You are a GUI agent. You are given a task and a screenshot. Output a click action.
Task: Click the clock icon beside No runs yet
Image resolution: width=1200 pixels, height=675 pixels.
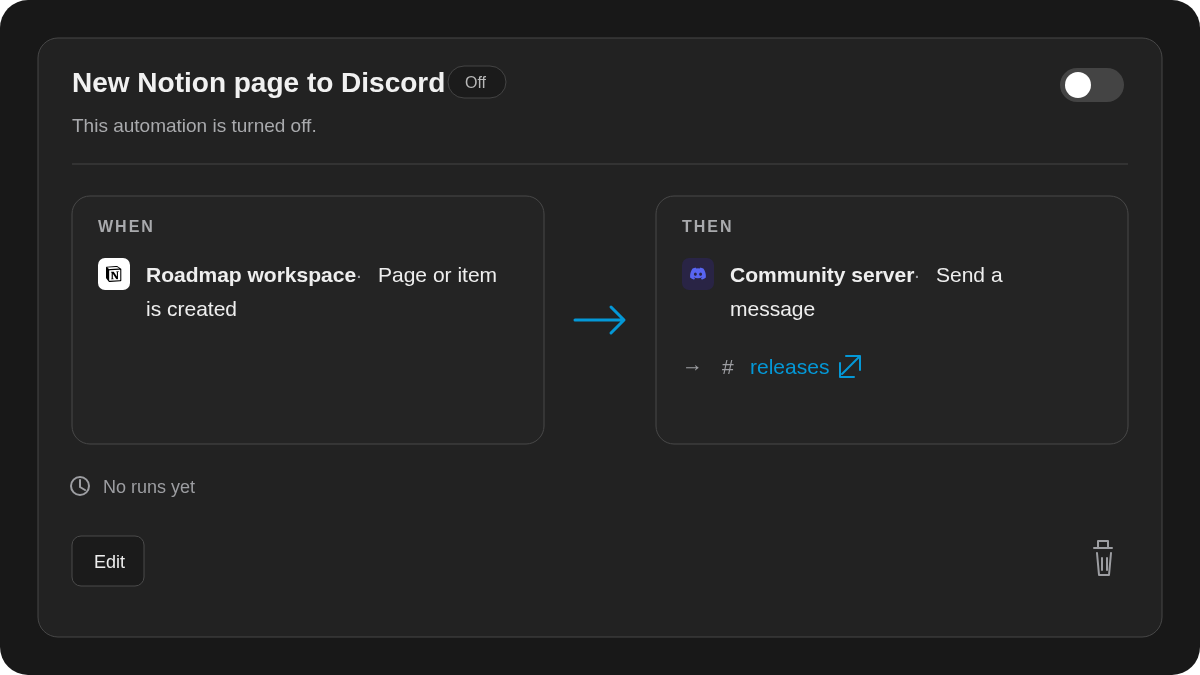click(80, 486)
